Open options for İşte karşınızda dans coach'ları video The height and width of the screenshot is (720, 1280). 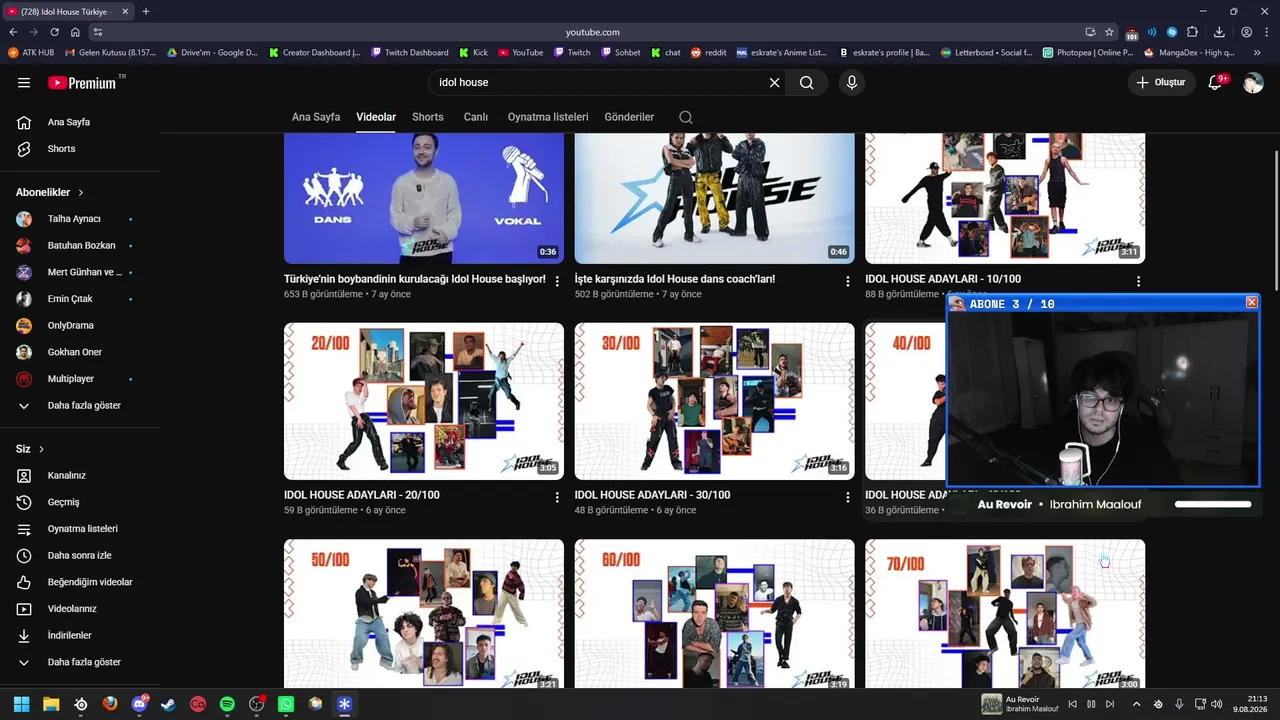pos(848,281)
